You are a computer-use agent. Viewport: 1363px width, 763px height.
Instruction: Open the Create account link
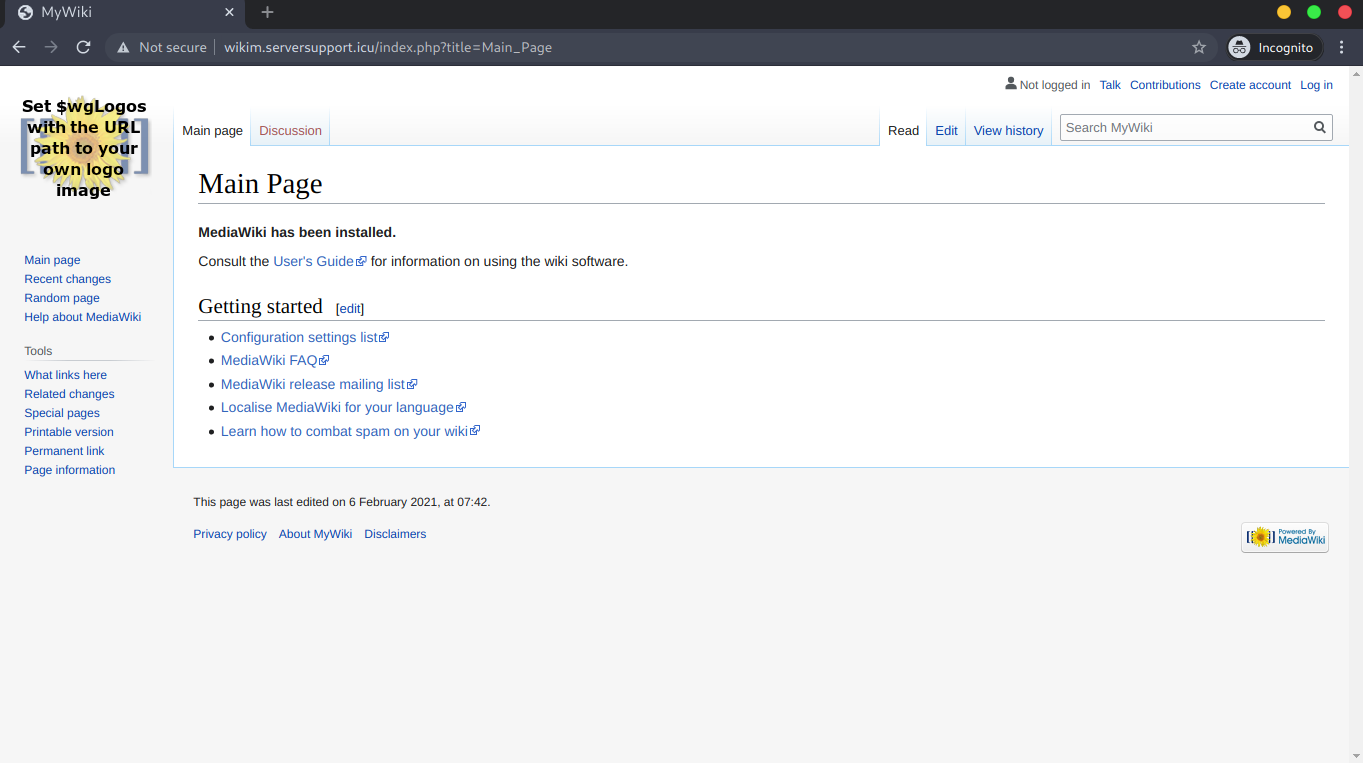[x=1250, y=85]
